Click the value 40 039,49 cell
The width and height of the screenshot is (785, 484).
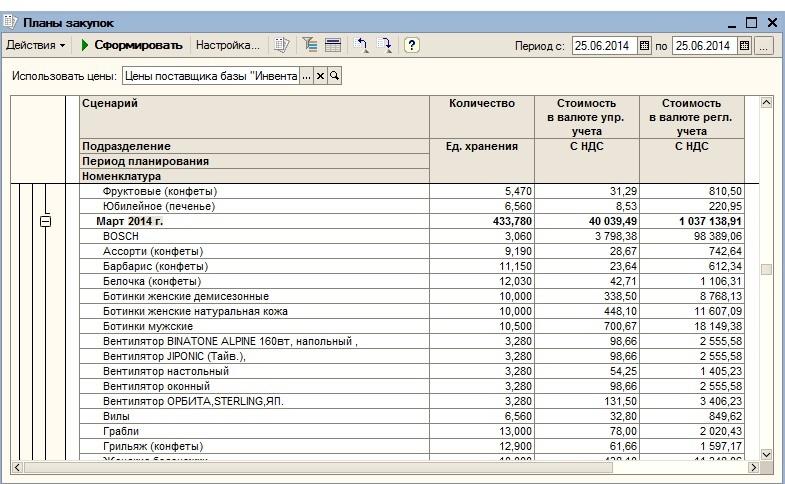point(587,221)
